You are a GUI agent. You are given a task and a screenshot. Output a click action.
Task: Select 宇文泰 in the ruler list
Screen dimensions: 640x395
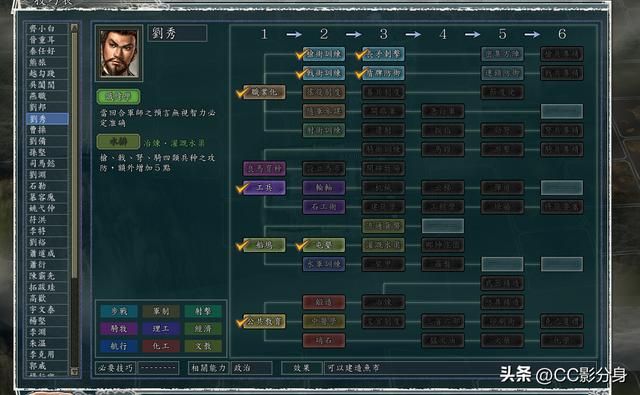[47, 310]
